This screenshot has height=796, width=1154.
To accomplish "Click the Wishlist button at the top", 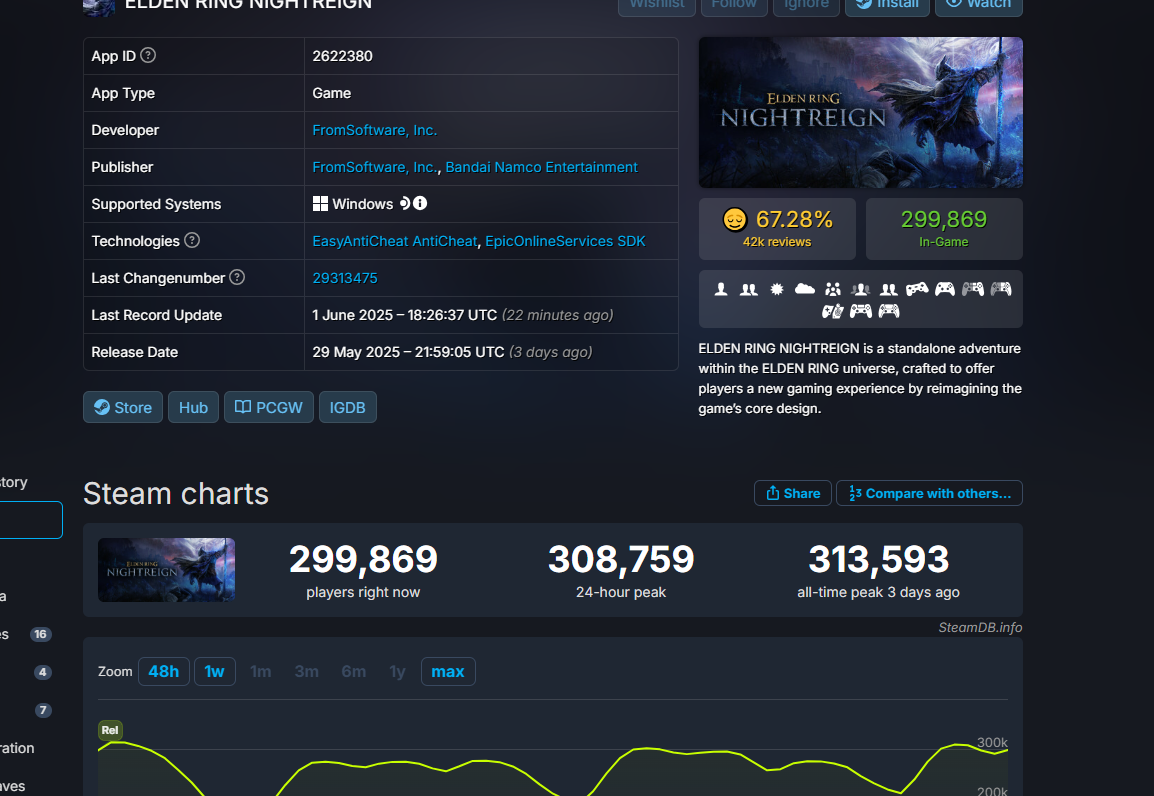I will (656, 4).
